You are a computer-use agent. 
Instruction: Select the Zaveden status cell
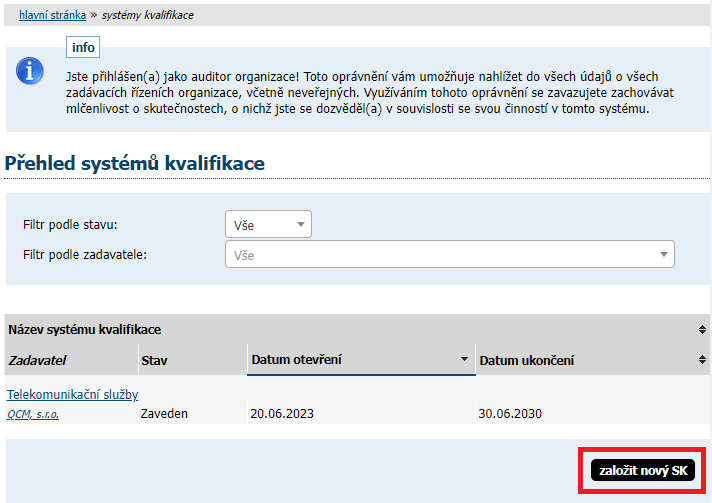click(x=164, y=413)
